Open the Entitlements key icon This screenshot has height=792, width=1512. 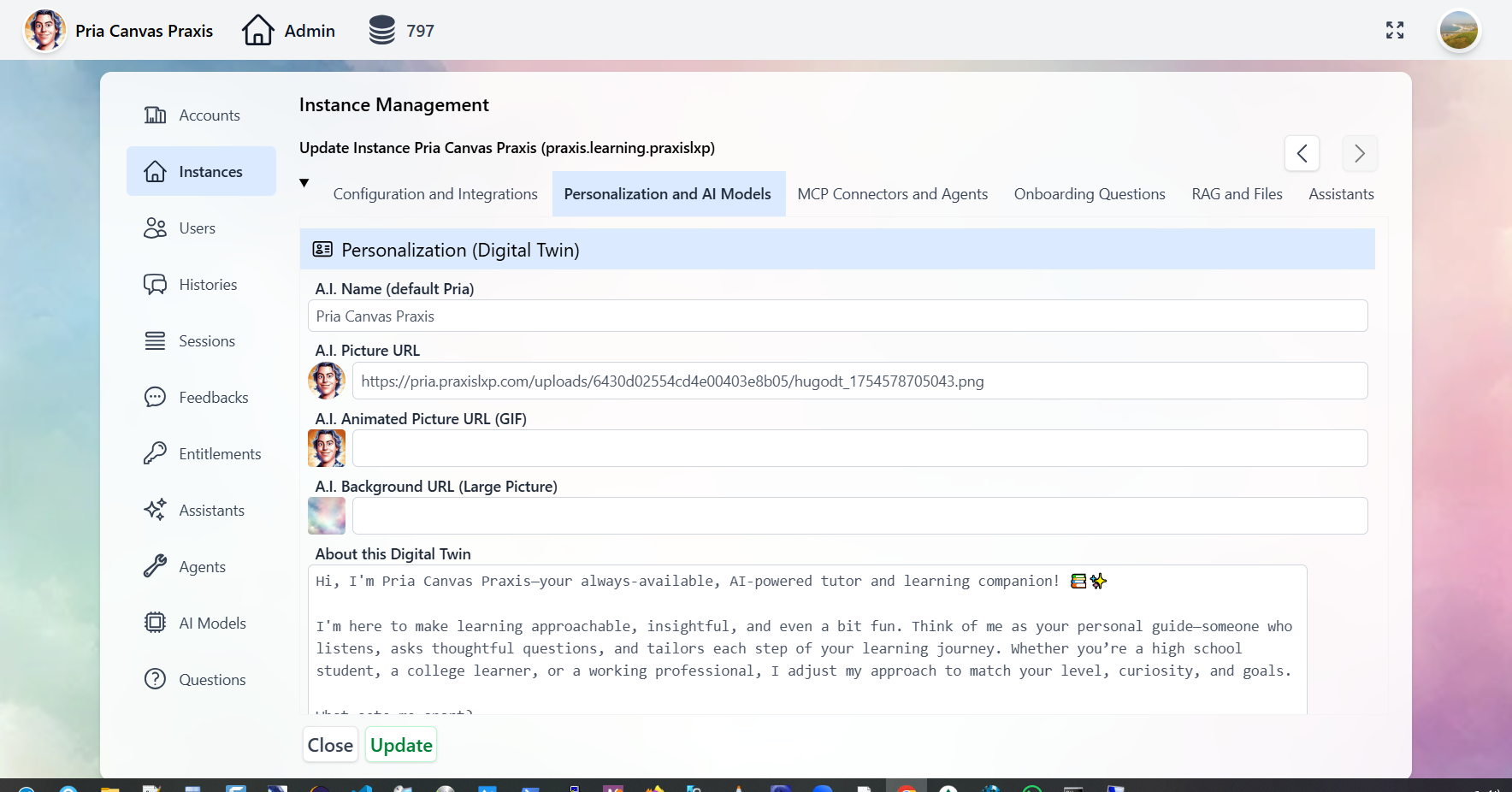click(155, 454)
